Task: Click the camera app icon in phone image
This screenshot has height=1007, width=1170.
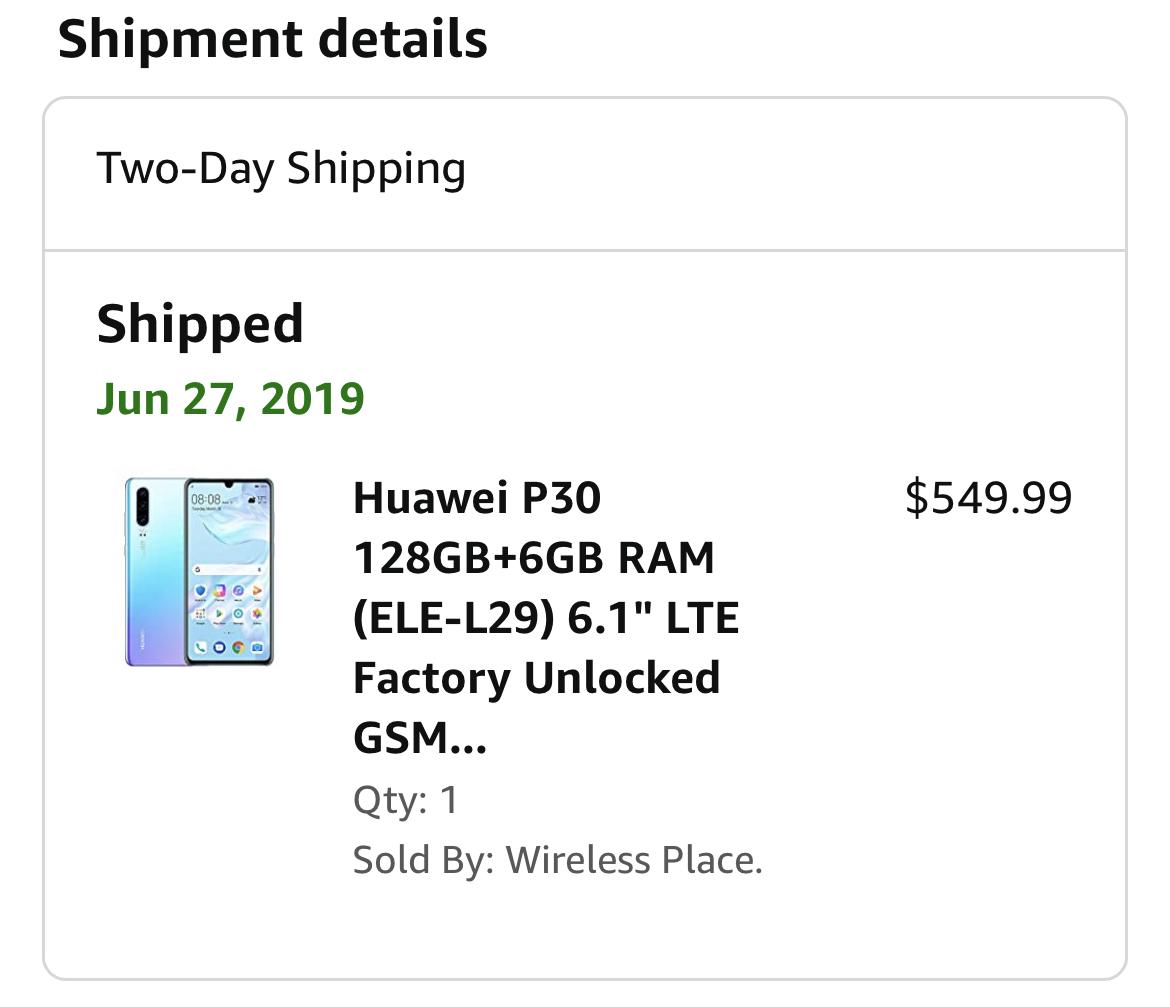Action: click(x=257, y=647)
